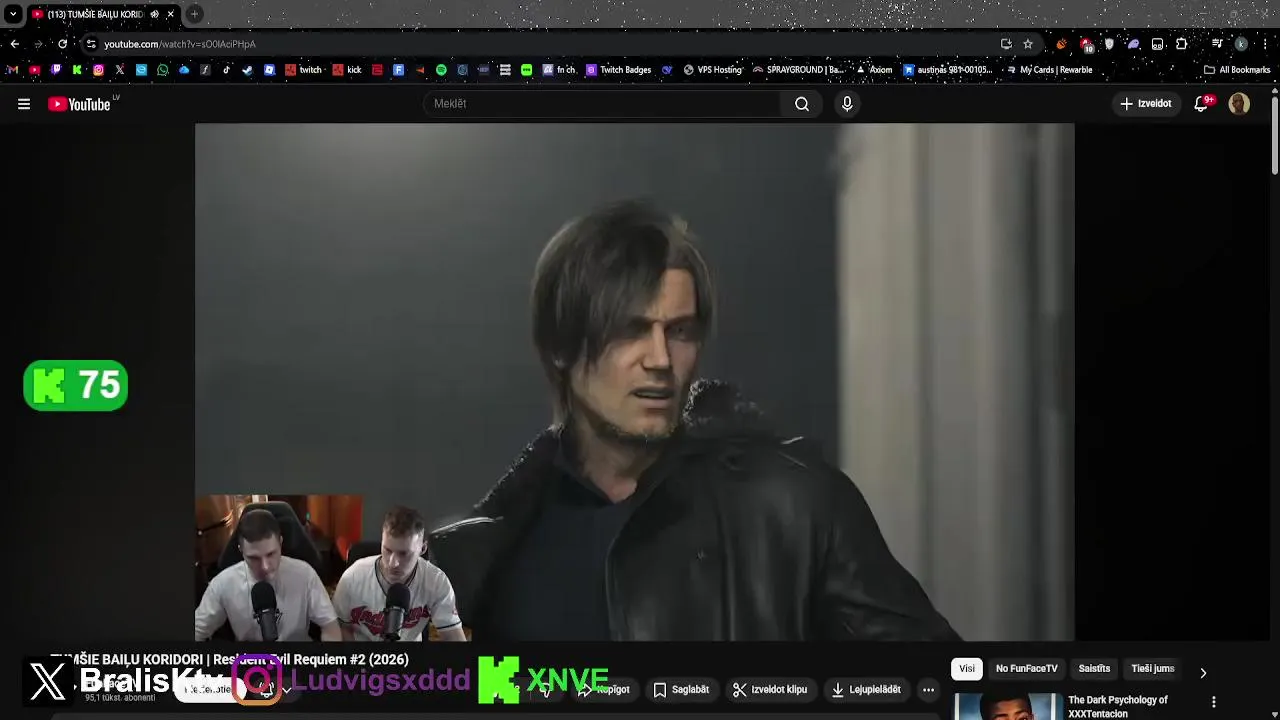Close the TUMŠIE BAIĻU KORIDORI tab
This screenshot has width=1280, height=720.
[x=170, y=14]
